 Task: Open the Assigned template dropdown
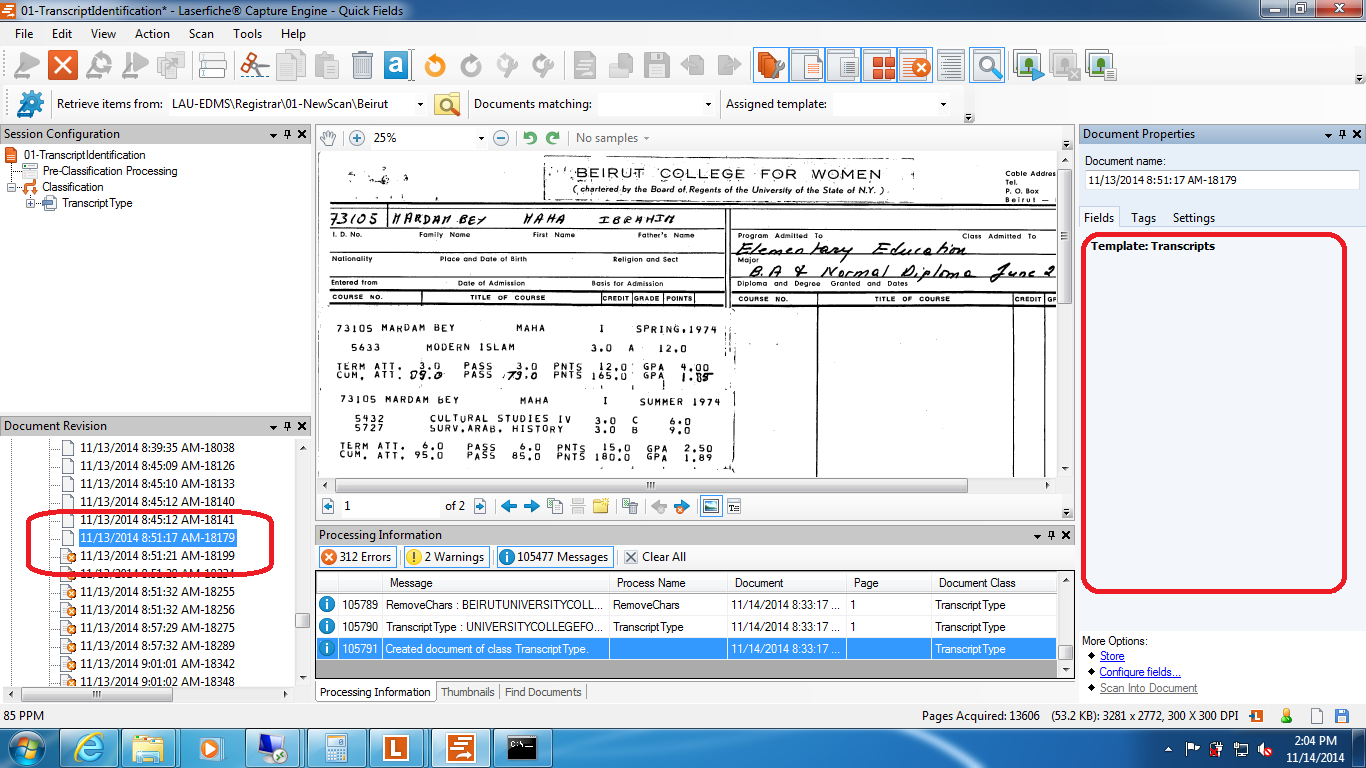click(942, 104)
